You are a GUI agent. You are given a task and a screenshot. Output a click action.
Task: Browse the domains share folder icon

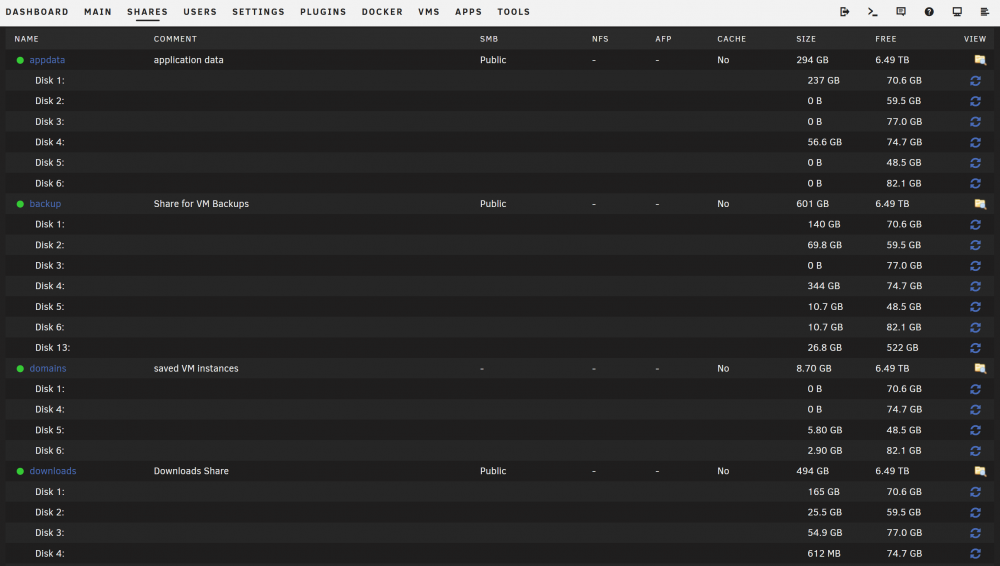pyautogui.click(x=980, y=368)
